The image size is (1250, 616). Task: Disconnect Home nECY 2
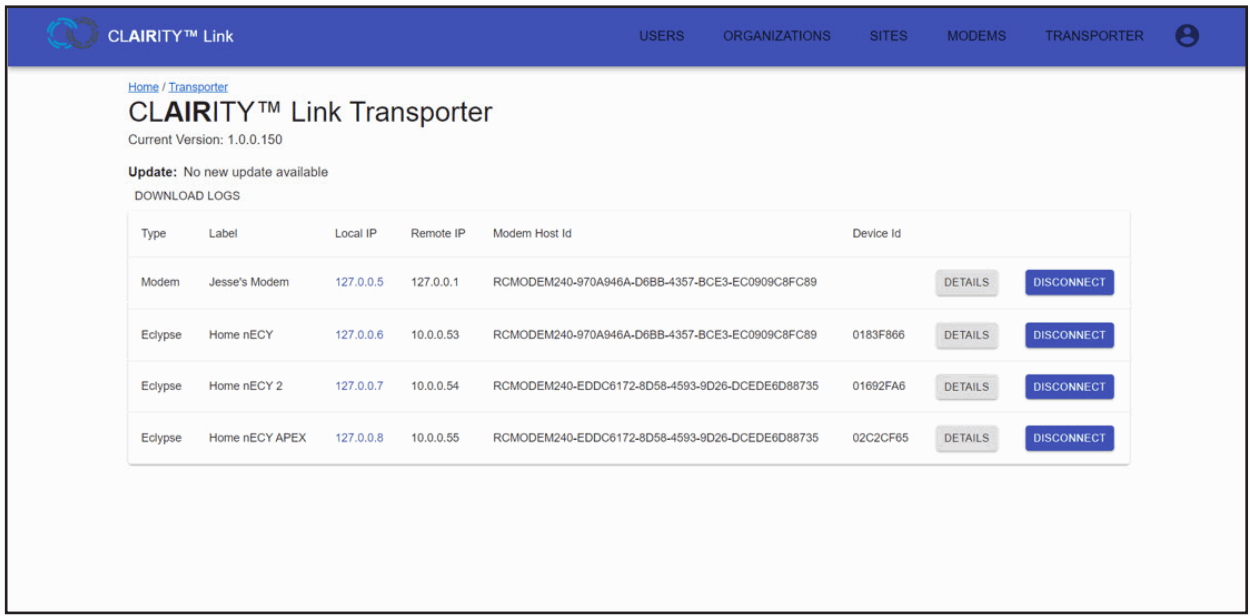tap(1069, 387)
